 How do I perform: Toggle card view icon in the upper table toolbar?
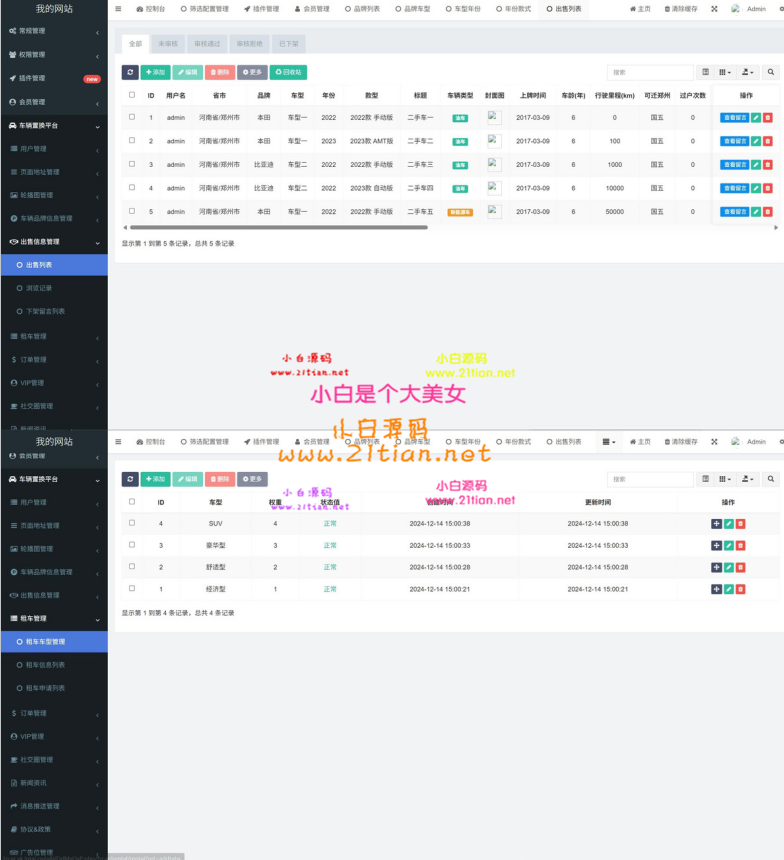706,72
